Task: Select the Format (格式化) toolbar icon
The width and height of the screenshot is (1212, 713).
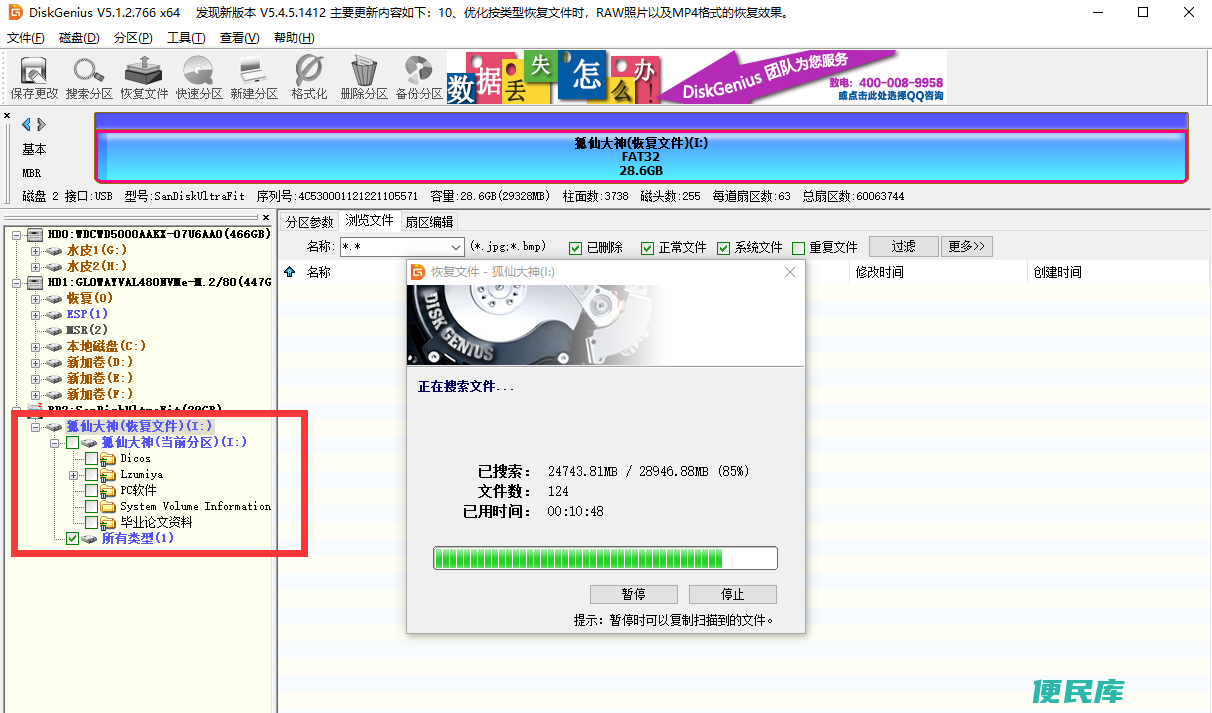Action: pos(309,78)
